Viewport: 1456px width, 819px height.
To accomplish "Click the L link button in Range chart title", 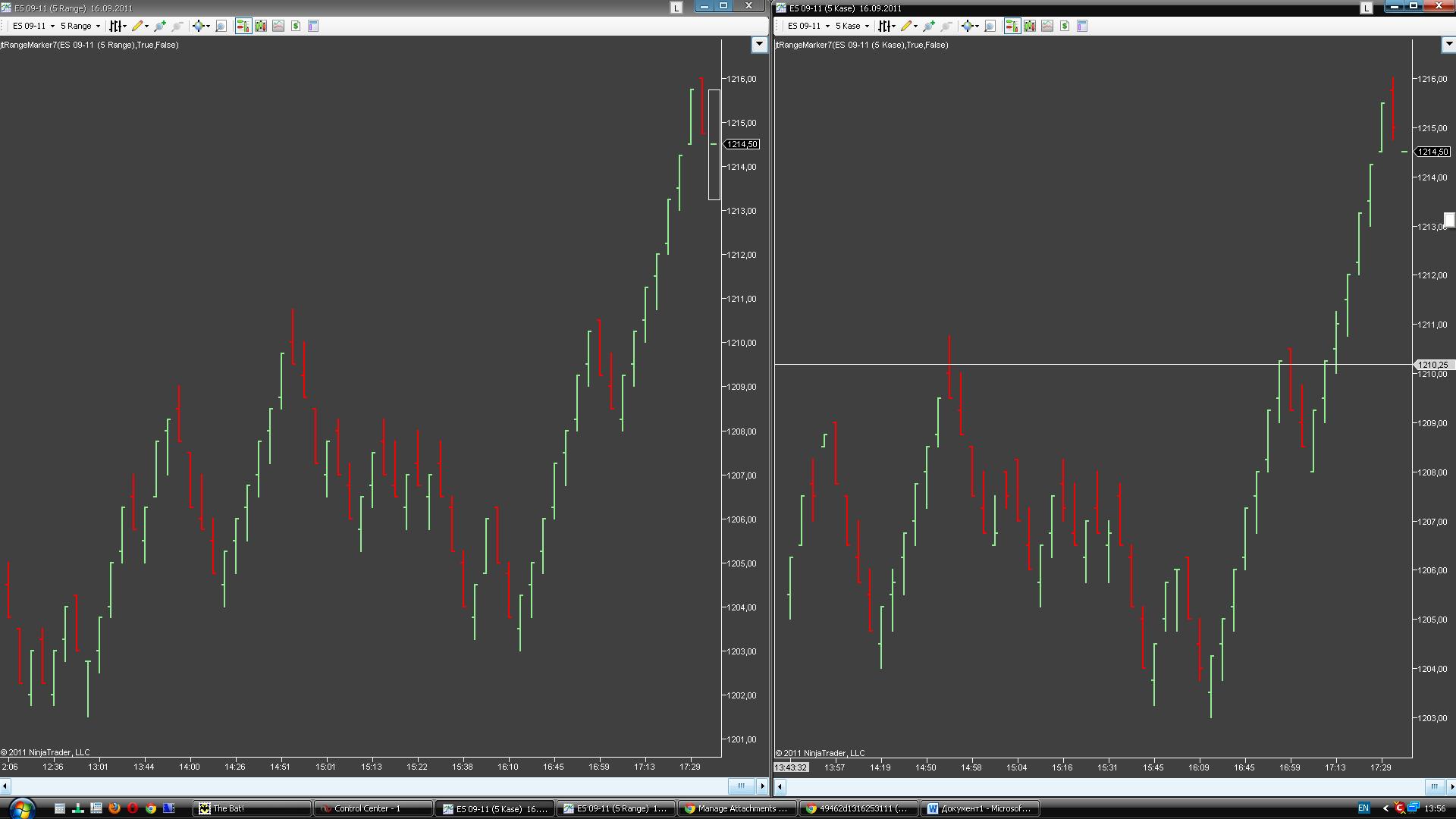I will coord(676,8).
